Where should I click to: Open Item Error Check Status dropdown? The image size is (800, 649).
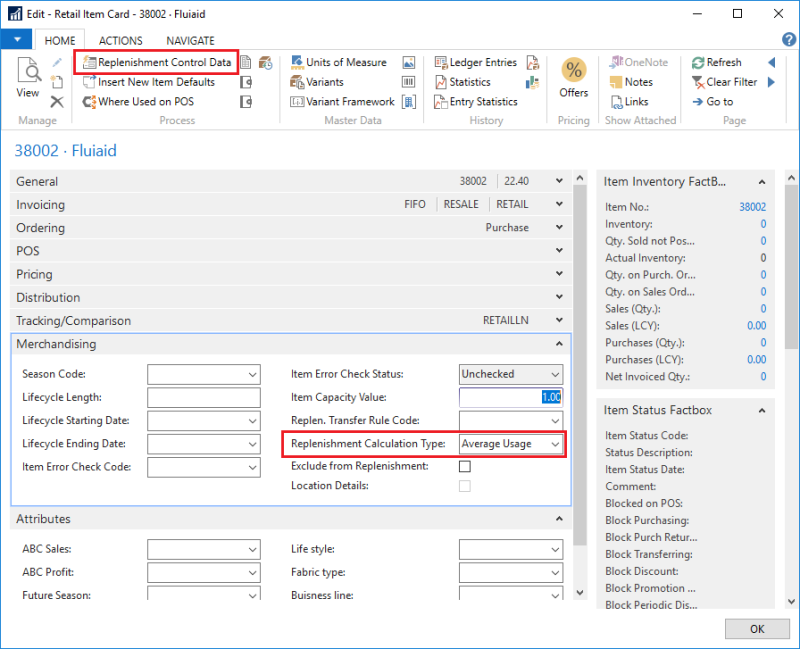pyautogui.click(x=555, y=374)
